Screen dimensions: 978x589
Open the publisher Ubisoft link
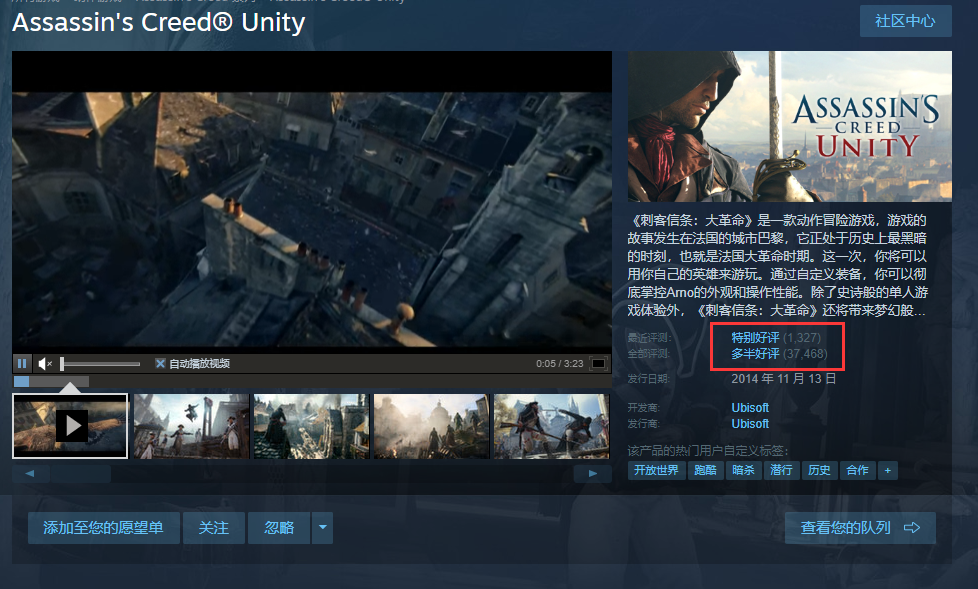pyautogui.click(x=750, y=424)
